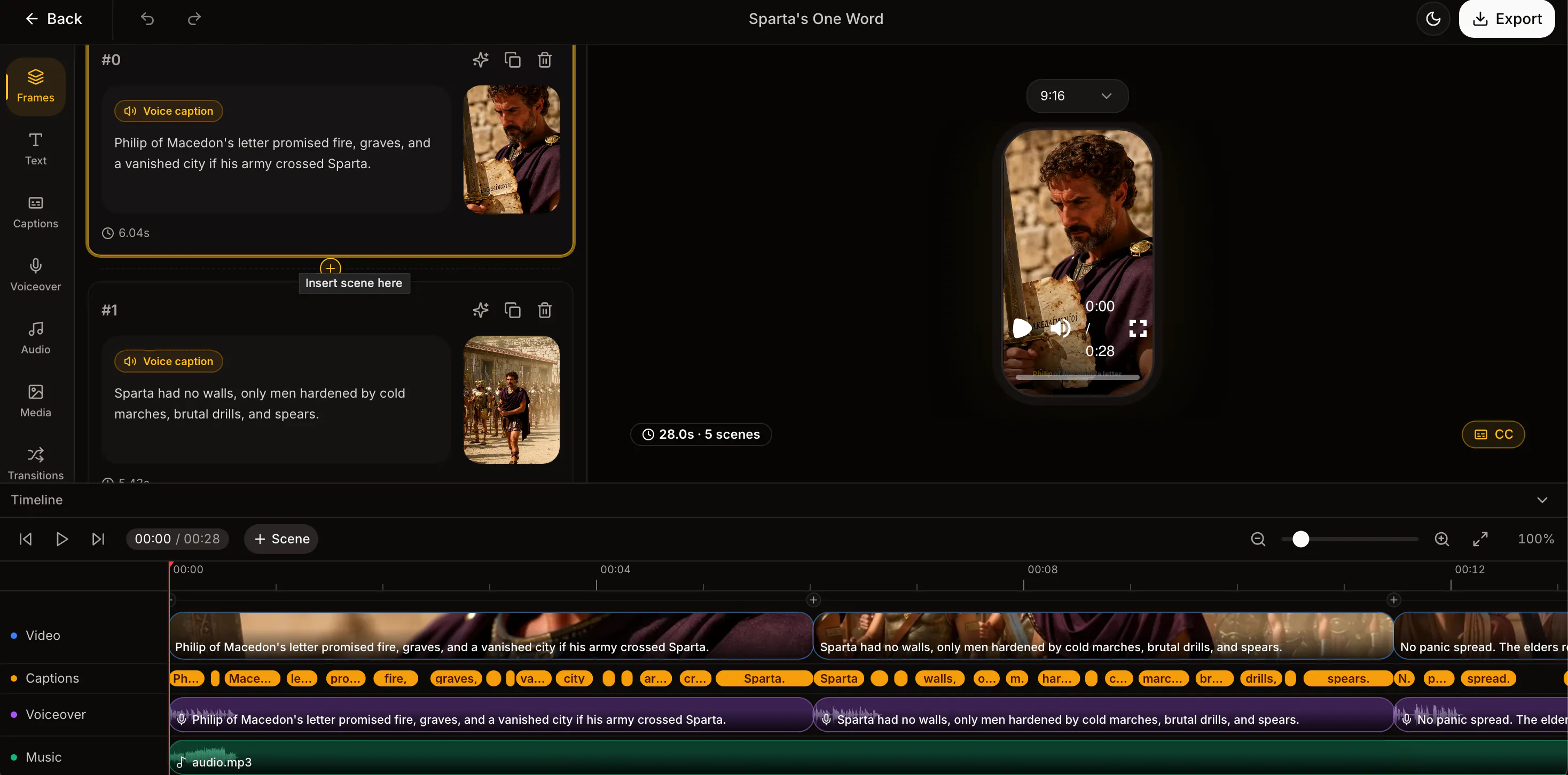Add scene at the first clip boundary plus
This screenshot has height=775, width=1568.
(813, 600)
